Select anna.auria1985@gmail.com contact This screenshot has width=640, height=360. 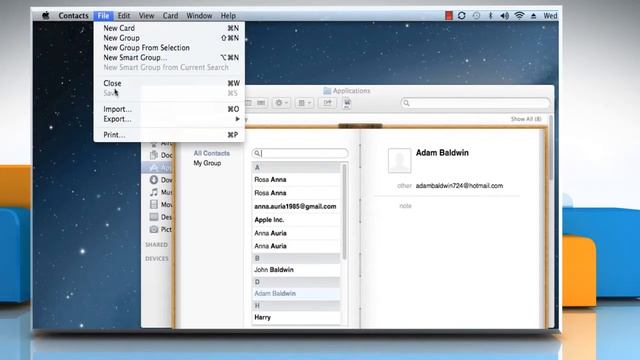pyautogui.click(x=296, y=206)
